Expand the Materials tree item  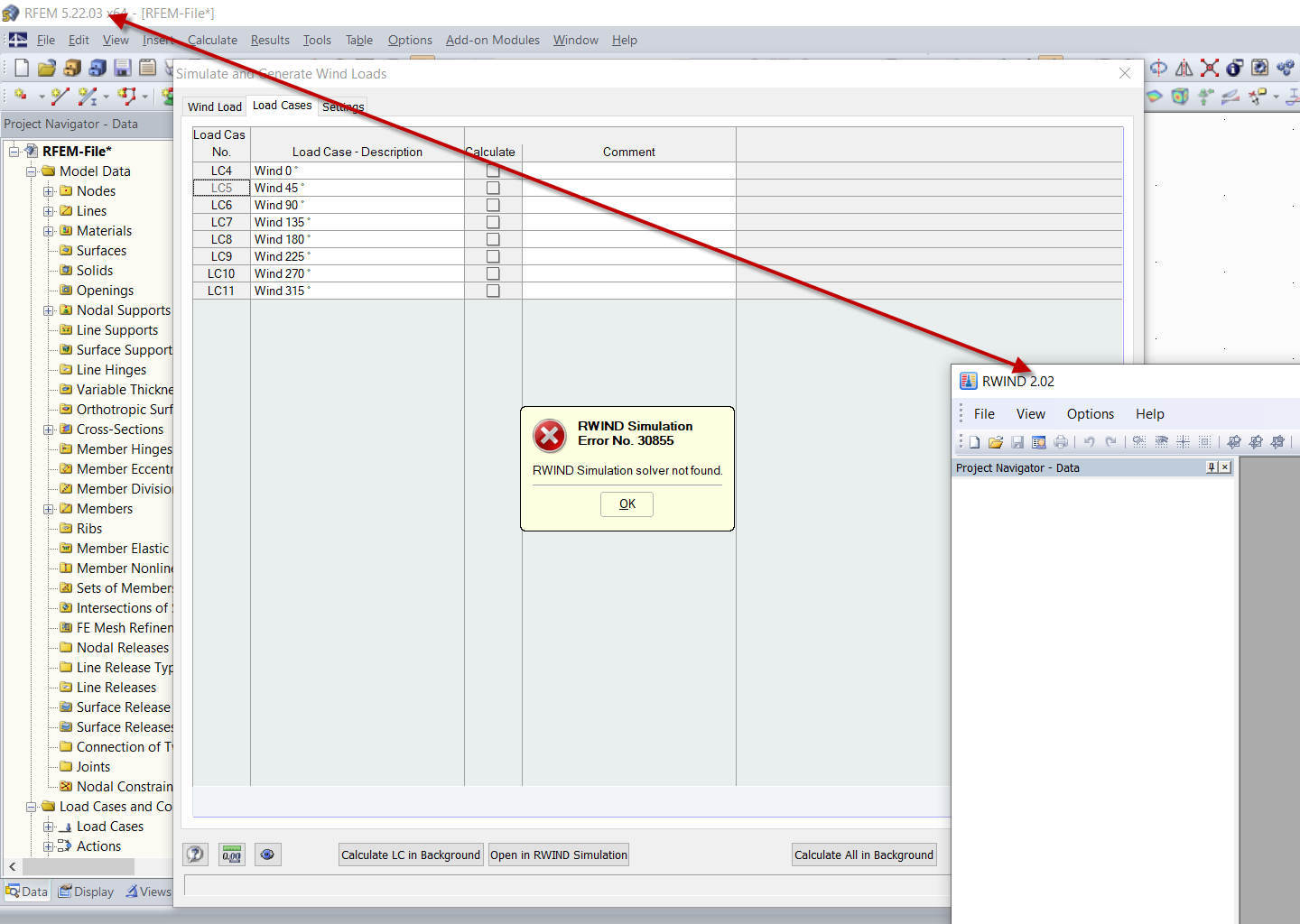click(x=49, y=231)
